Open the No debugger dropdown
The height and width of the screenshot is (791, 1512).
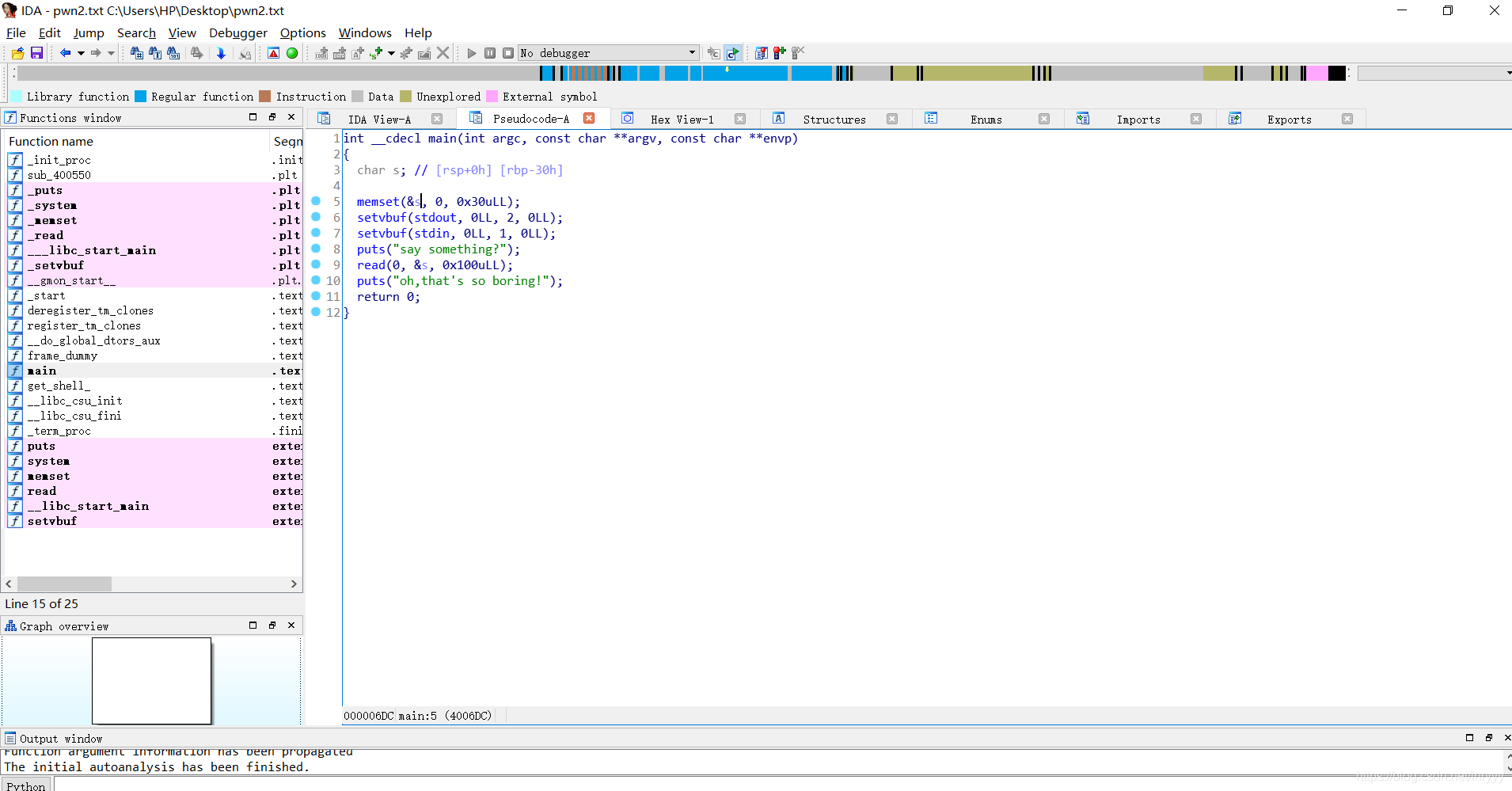coord(608,53)
